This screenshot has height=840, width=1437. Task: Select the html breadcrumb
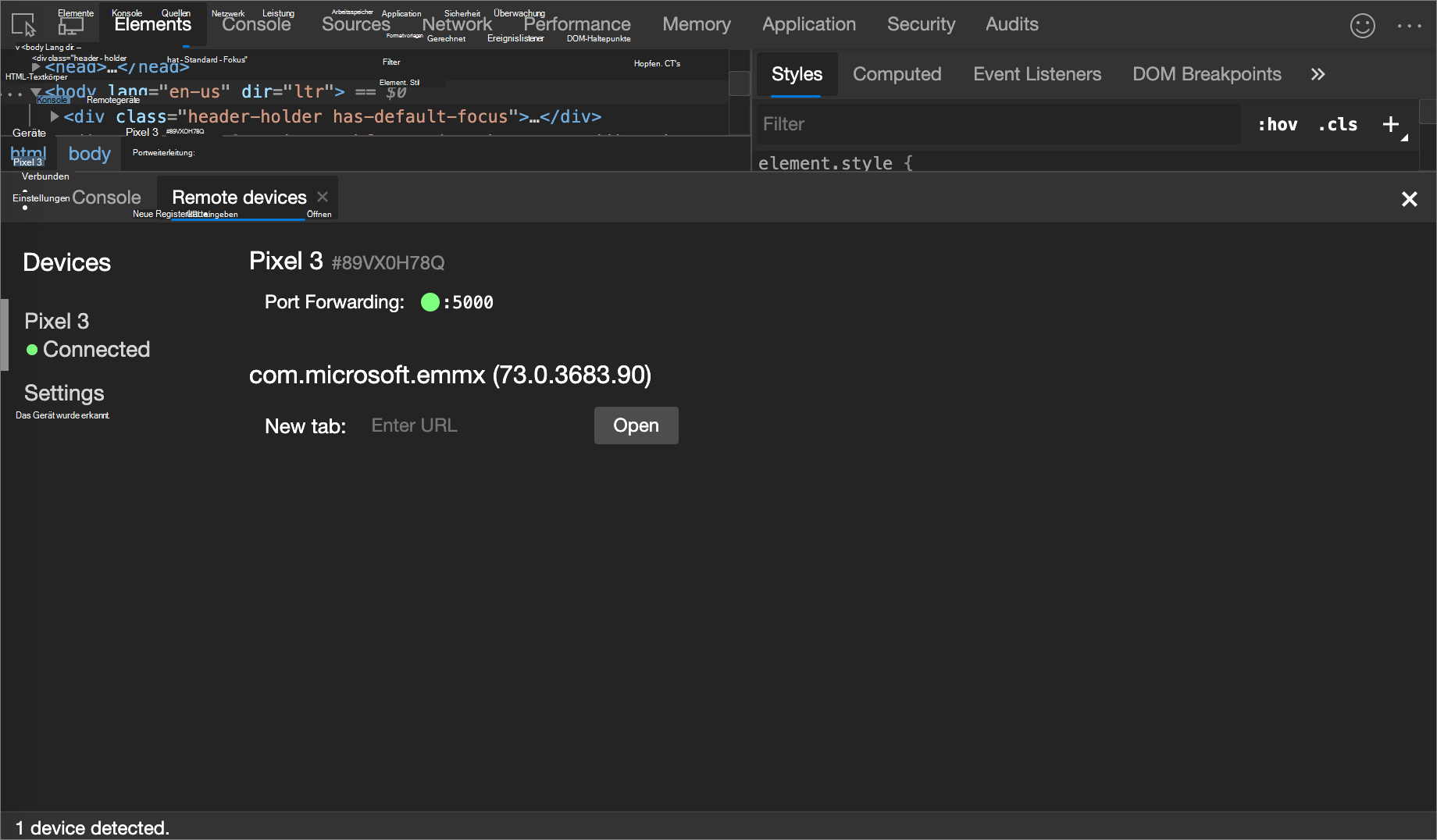[28, 154]
